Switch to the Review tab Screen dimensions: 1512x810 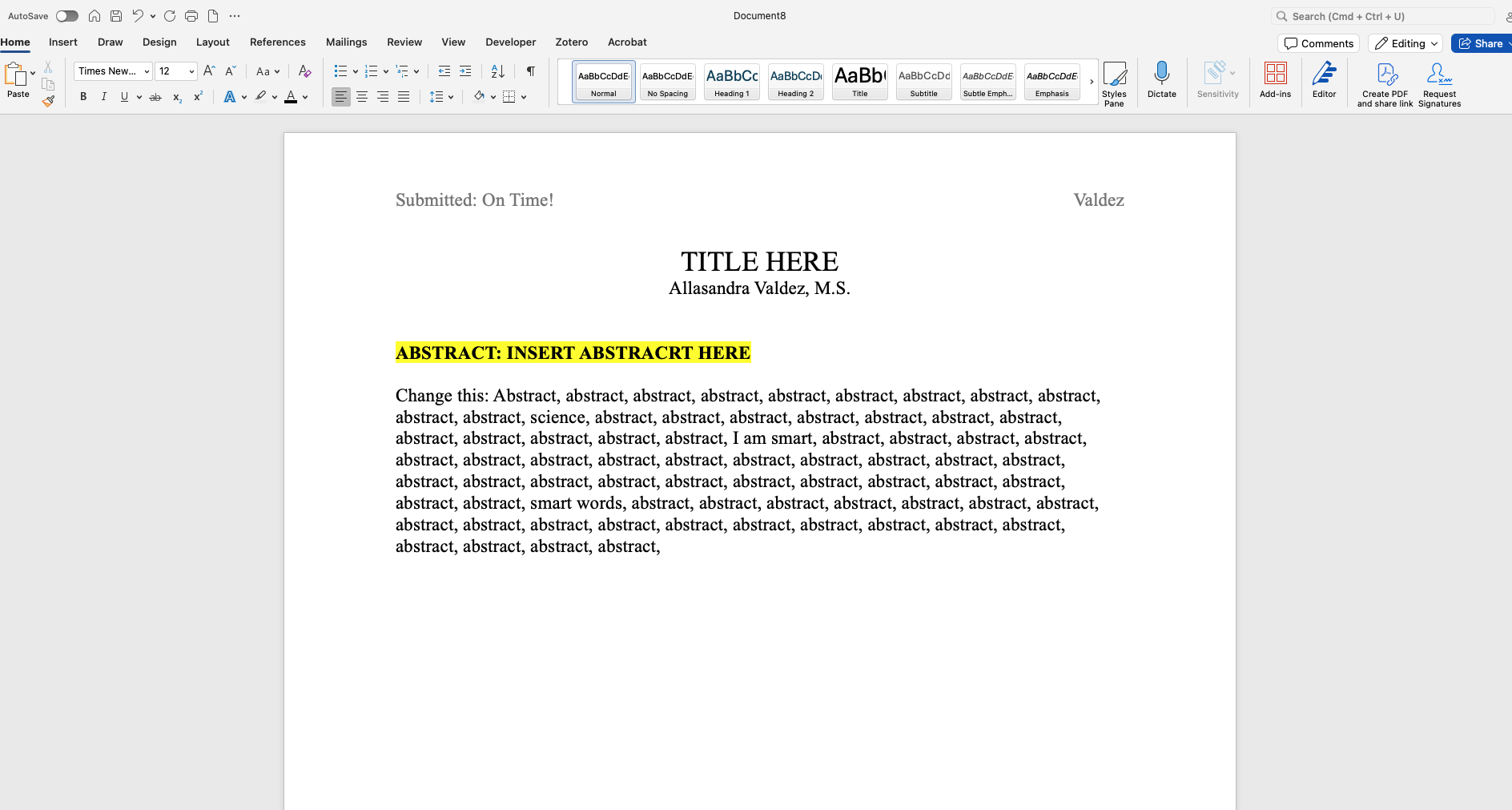(x=404, y=42)
